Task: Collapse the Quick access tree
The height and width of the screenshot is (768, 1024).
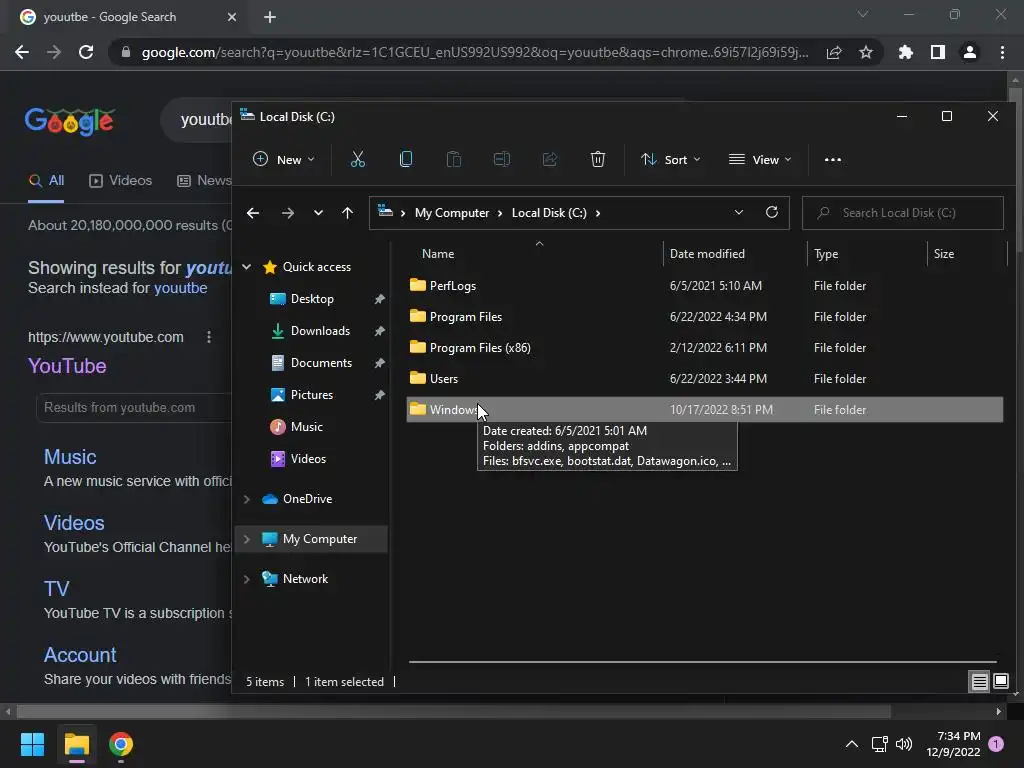Action: [247, 266]
